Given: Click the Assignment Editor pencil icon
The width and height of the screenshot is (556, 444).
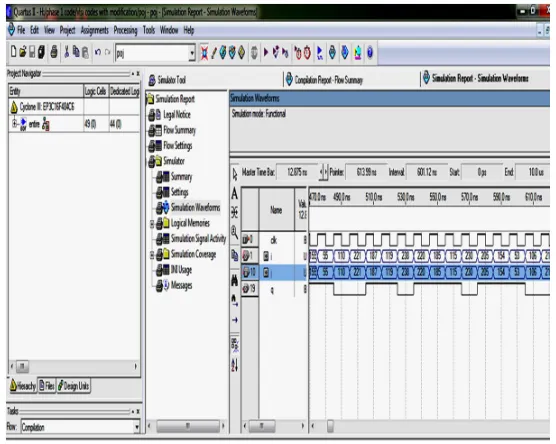Looking at the screenshot, I should [x=213, y=53].
